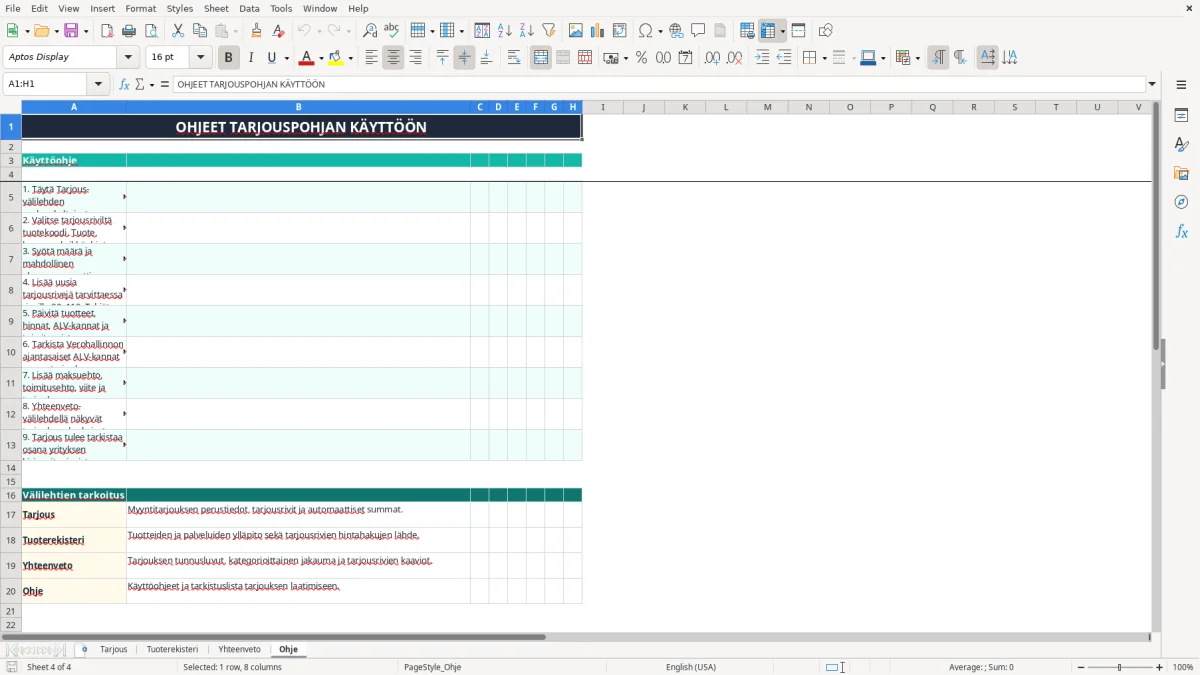Activate Clone Formatting paintbrush
The image size is (1200, 675).
click(x=256, y=31)
